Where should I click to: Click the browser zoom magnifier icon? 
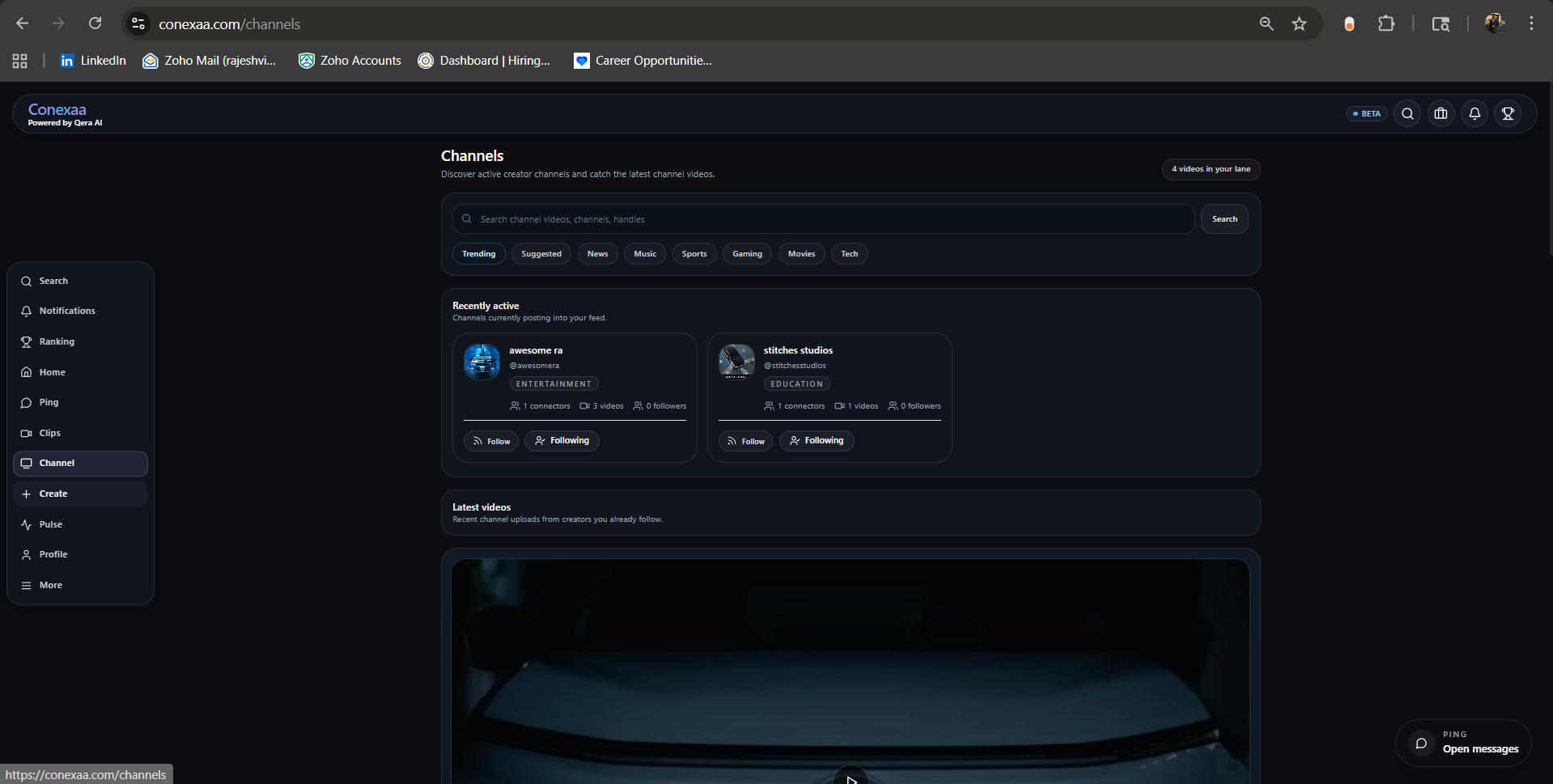(x=1267, y=23)
